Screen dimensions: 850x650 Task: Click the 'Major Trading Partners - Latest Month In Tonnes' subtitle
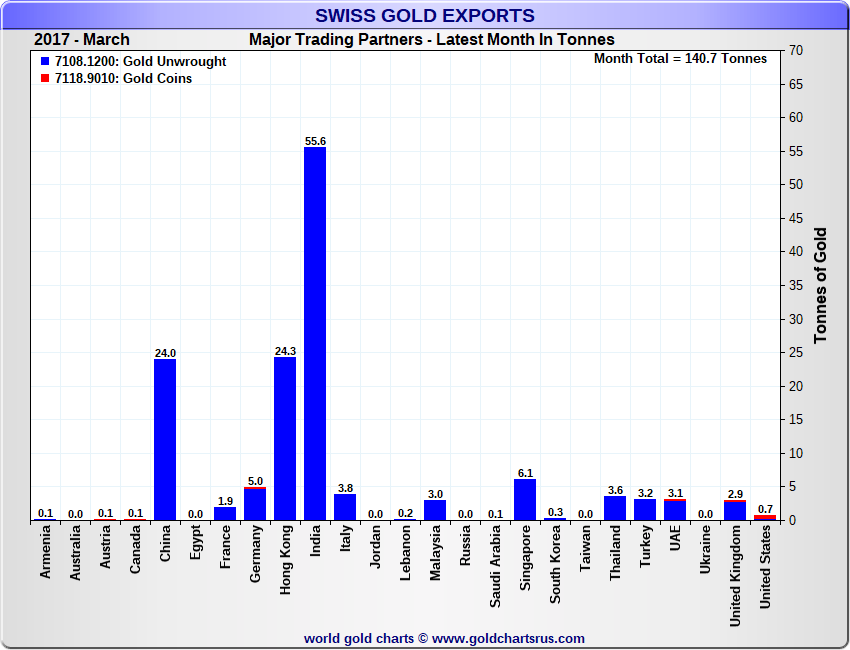[432, 40]
